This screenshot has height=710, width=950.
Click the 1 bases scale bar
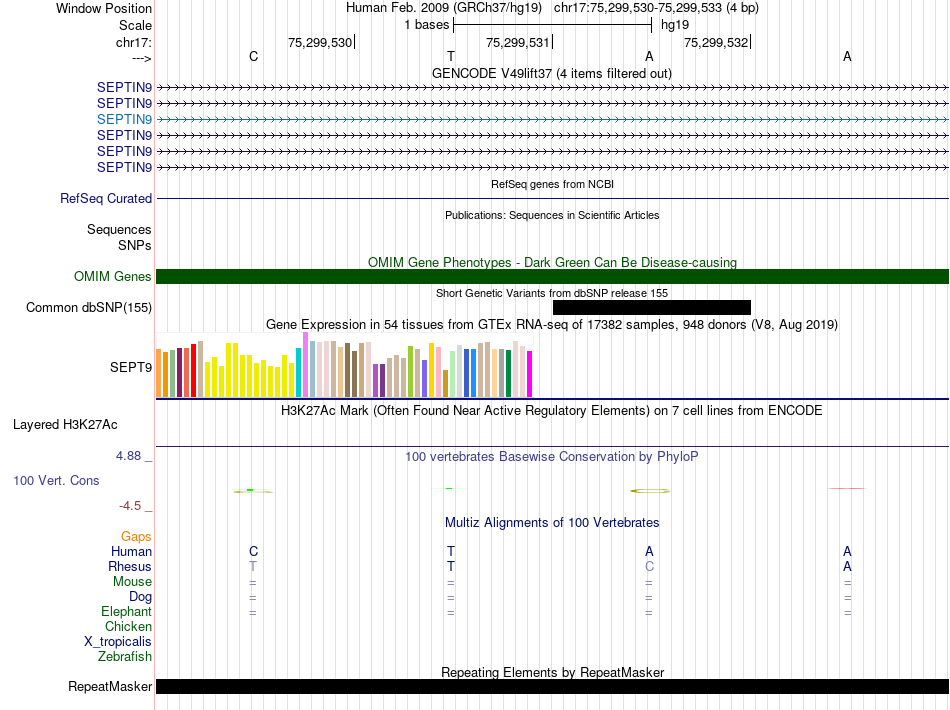click(552, 25)
